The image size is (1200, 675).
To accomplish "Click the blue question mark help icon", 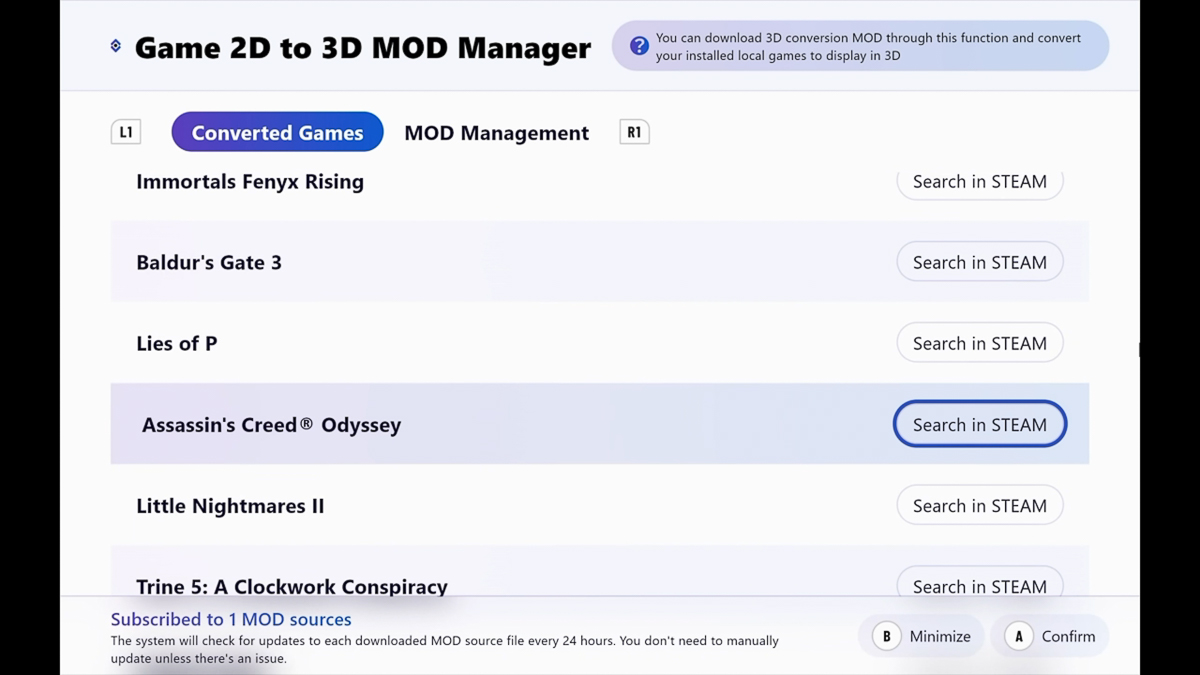I will pyautogui.click(x=639, y=46).
